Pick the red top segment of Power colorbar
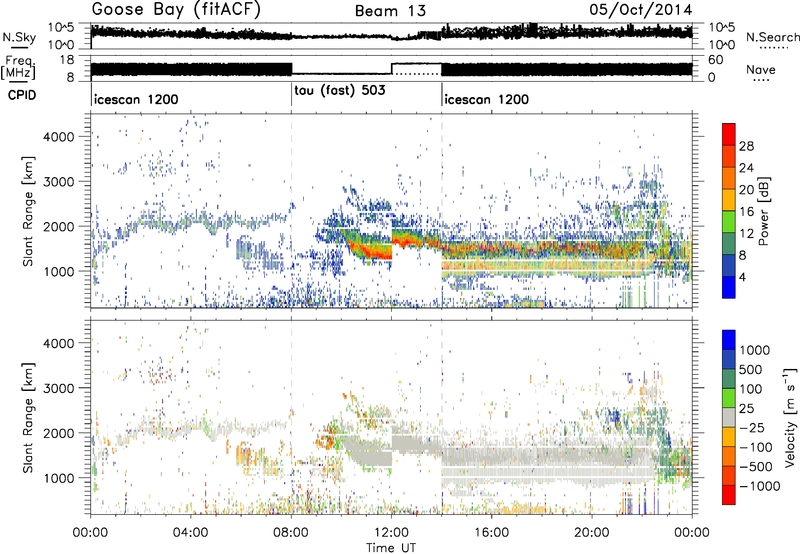Image resolution: width=800 pixels, height=554 pixels. (729, 134)
